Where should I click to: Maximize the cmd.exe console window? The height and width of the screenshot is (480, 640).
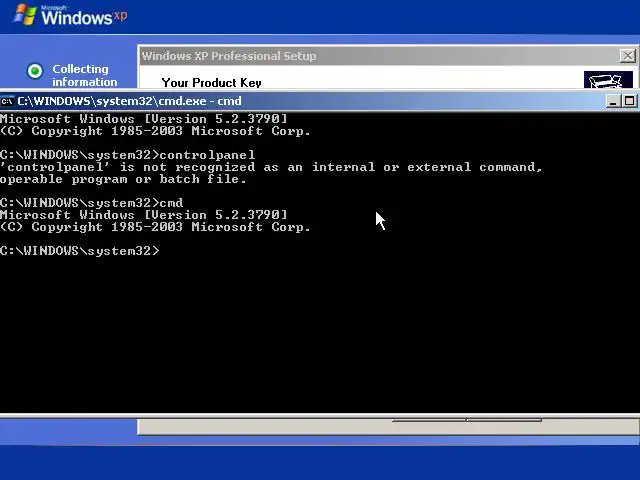point(629,101)
